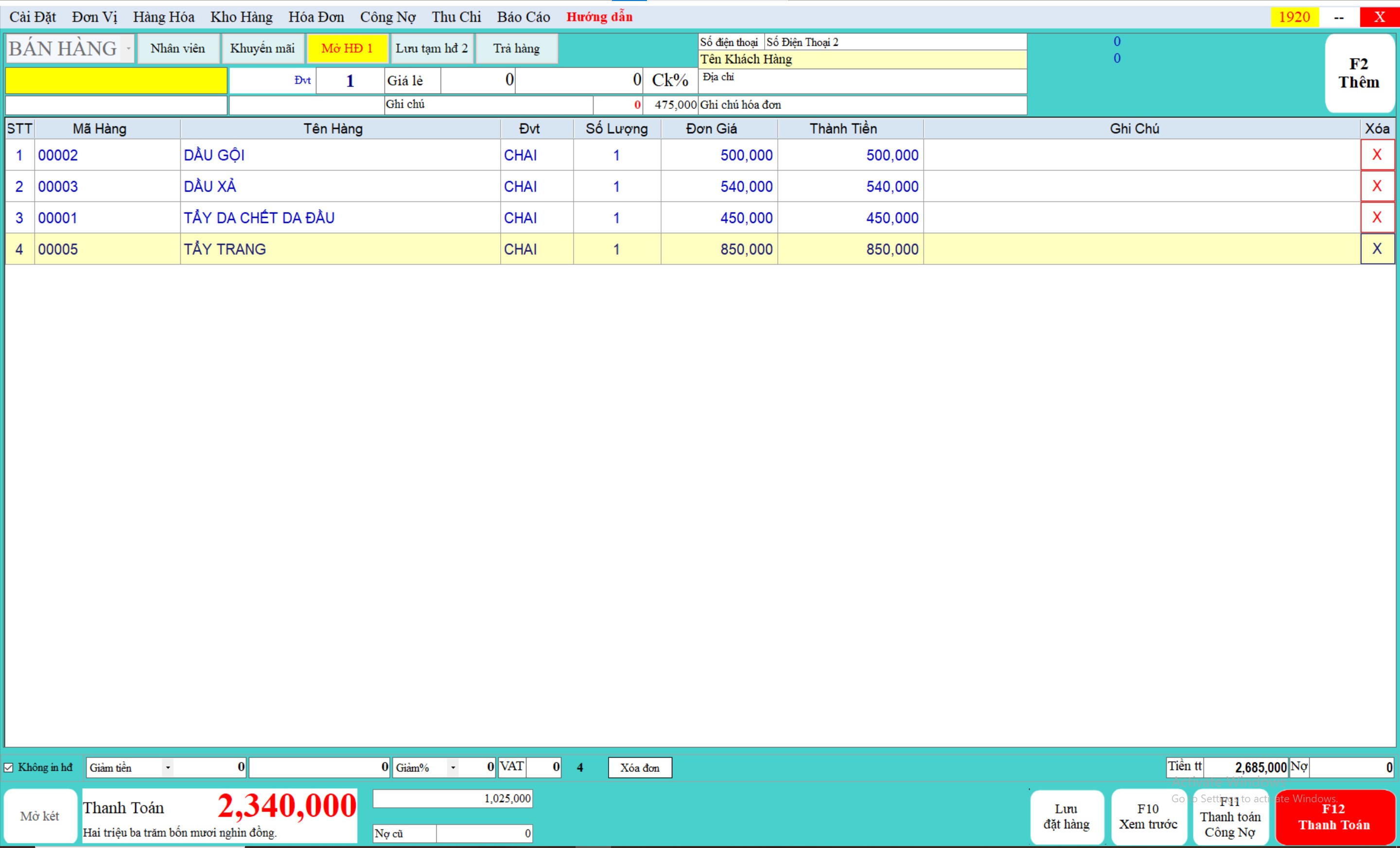Click the F12 Thanh Toán payment button

1333,817
